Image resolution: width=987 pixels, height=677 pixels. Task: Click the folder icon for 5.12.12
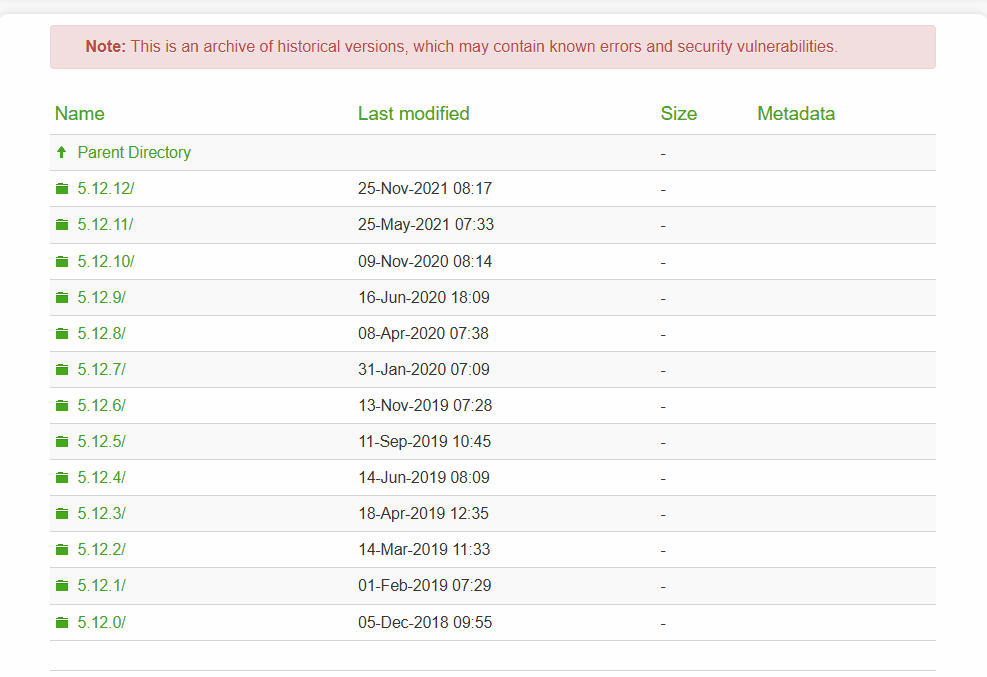coord(62,189)
